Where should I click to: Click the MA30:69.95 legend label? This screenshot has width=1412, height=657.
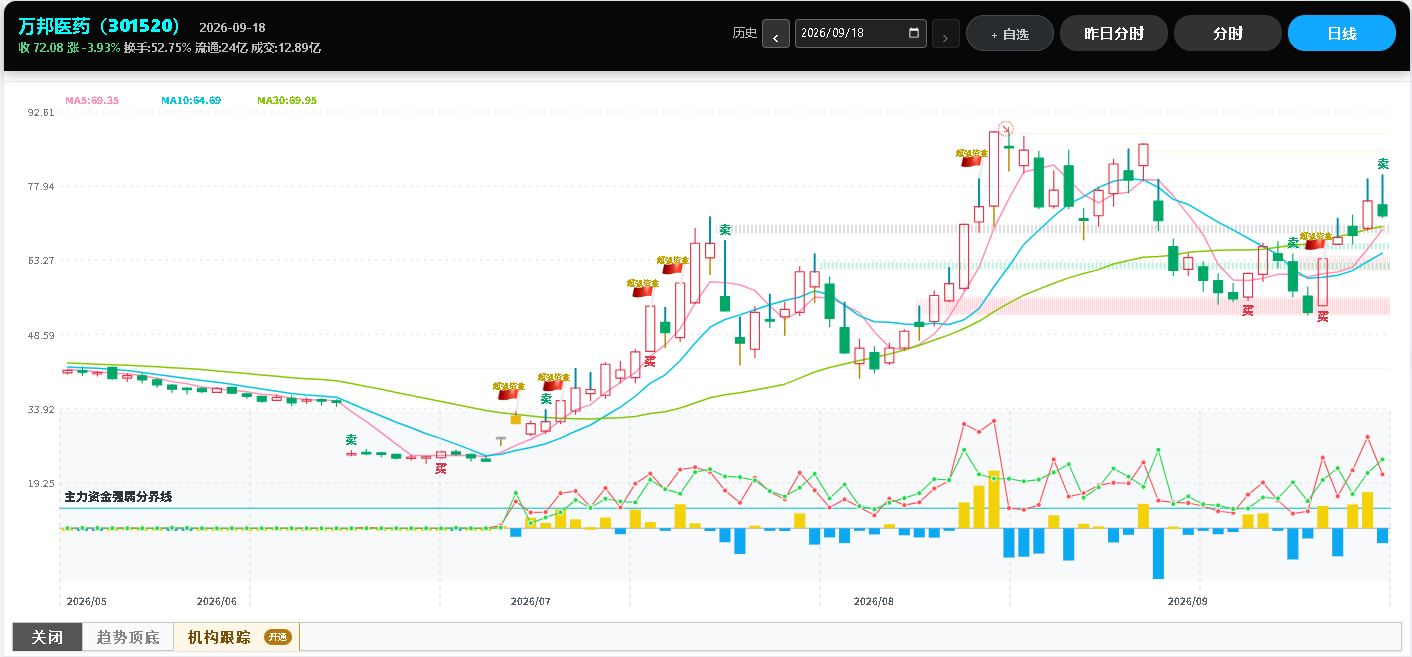click(x=287, y=100)
